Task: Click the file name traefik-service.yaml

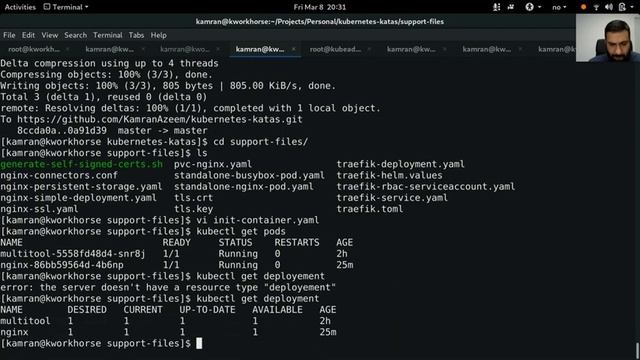Action: 392,198
